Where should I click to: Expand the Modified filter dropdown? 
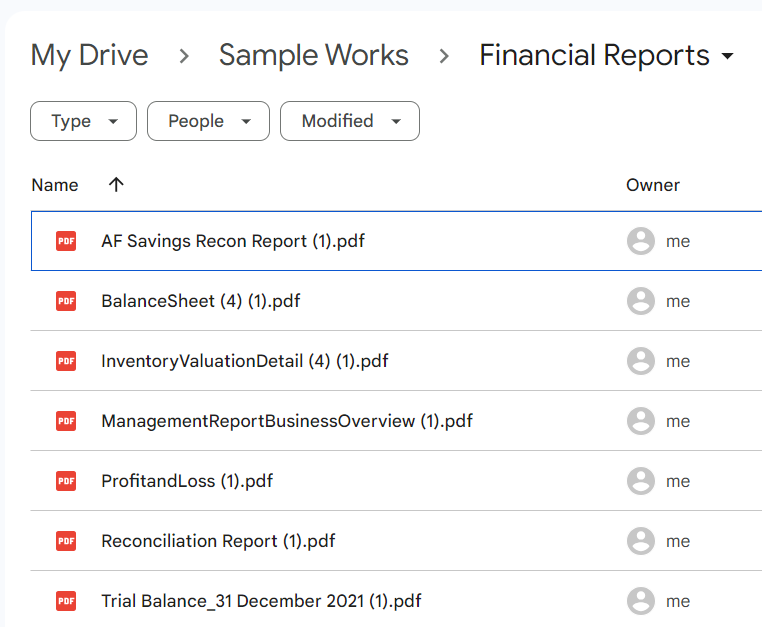click(349, 121)
